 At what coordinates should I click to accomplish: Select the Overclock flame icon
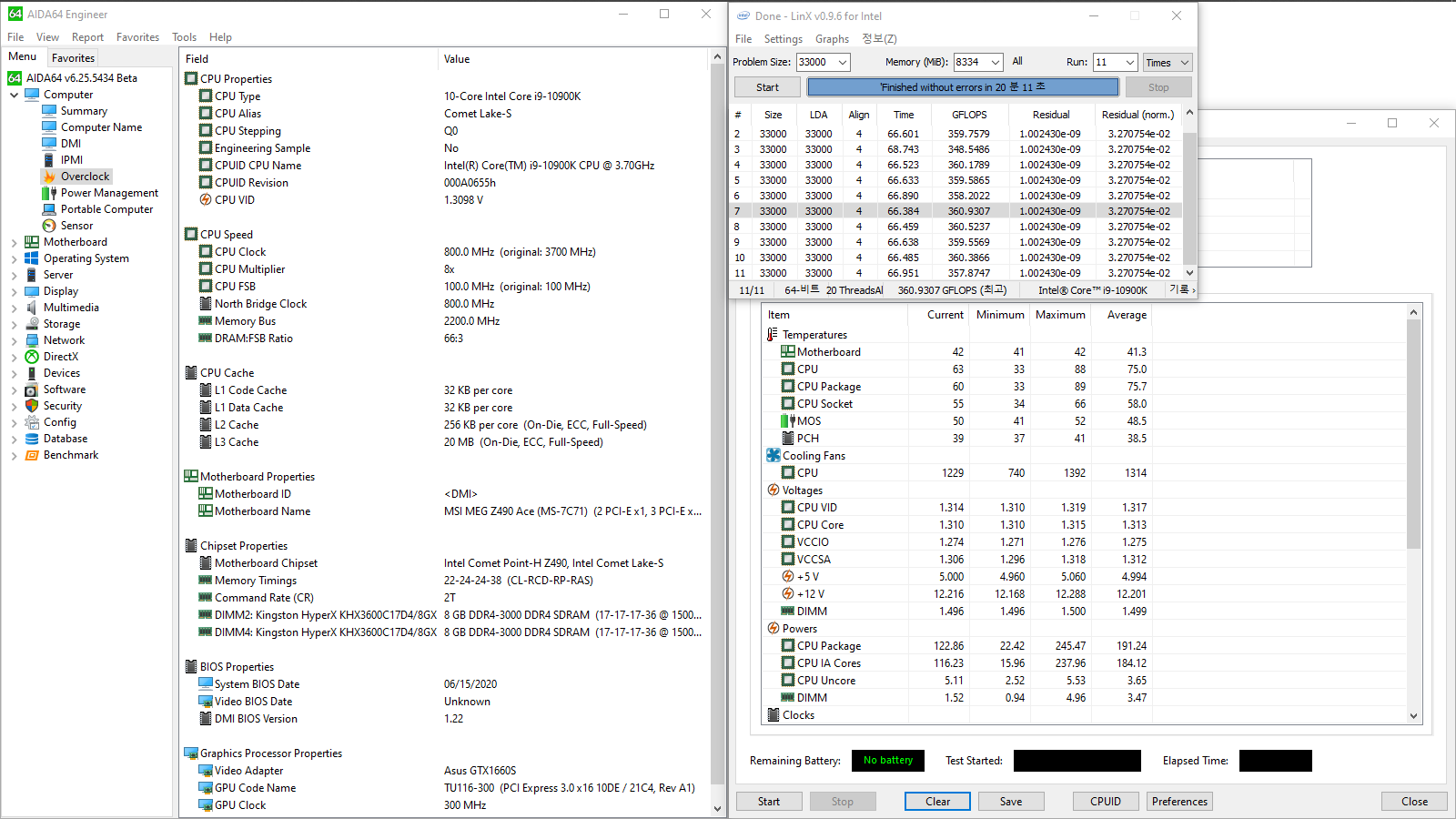[x=49, y=177]
